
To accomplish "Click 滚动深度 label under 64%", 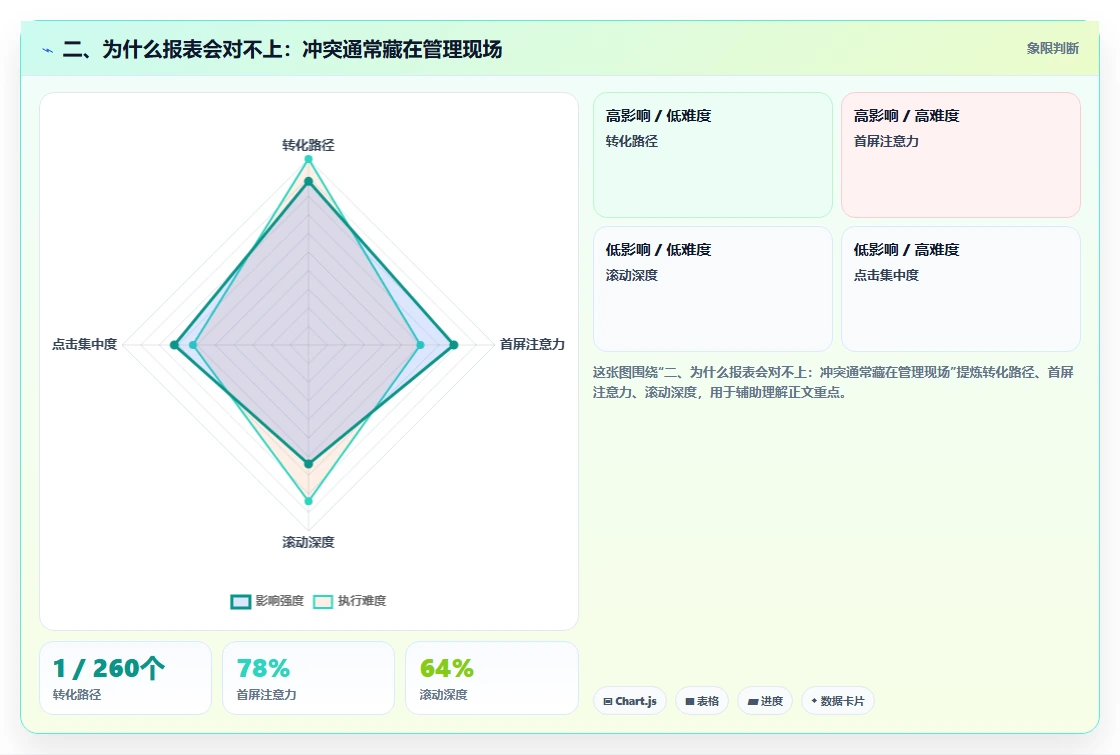I will (444, 694).
